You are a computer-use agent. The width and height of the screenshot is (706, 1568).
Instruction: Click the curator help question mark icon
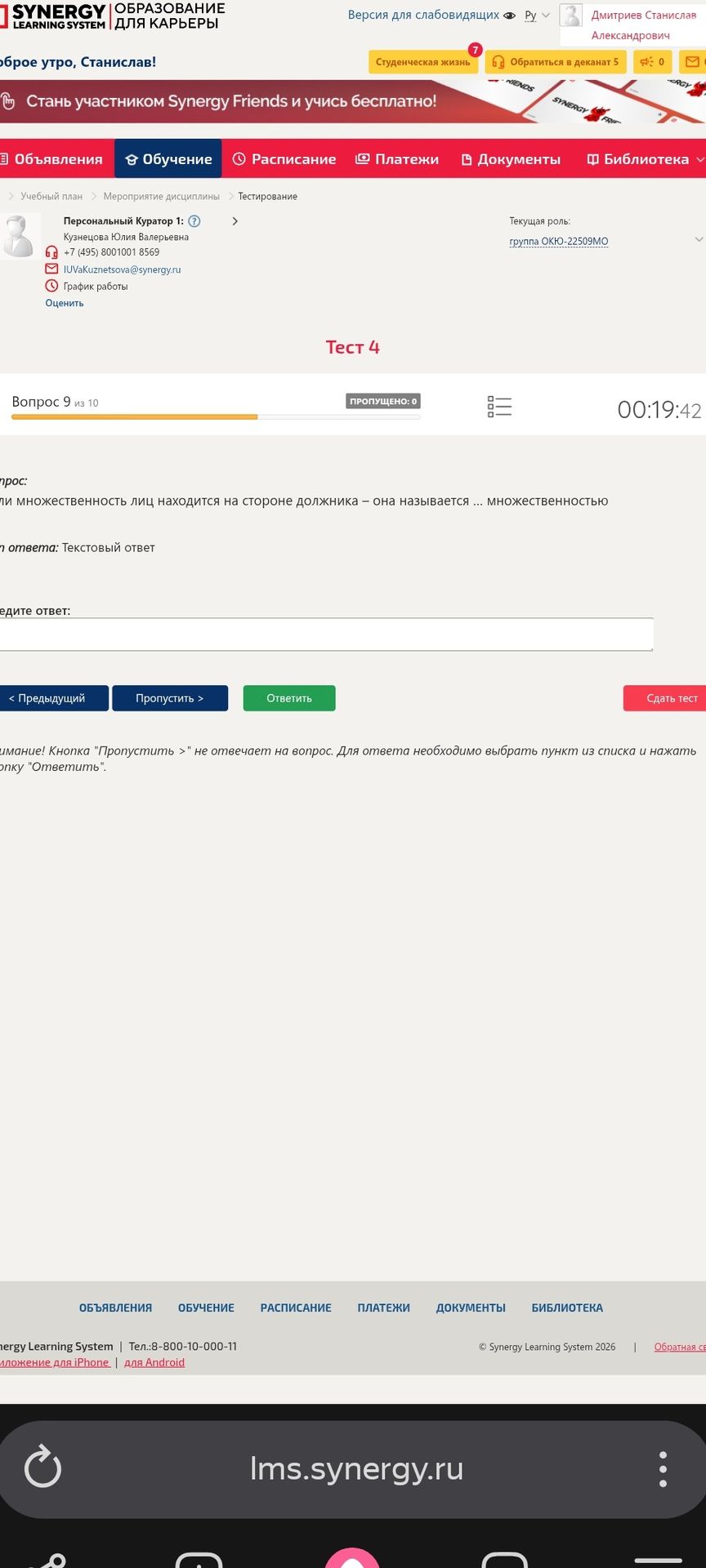(x=194, y=221)
